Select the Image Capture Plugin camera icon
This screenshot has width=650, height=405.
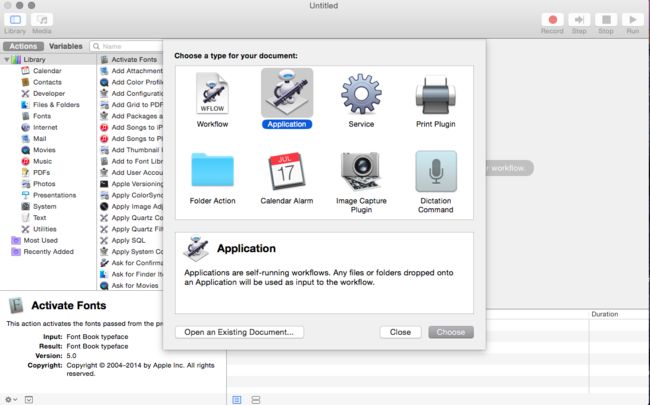point(361,171)
